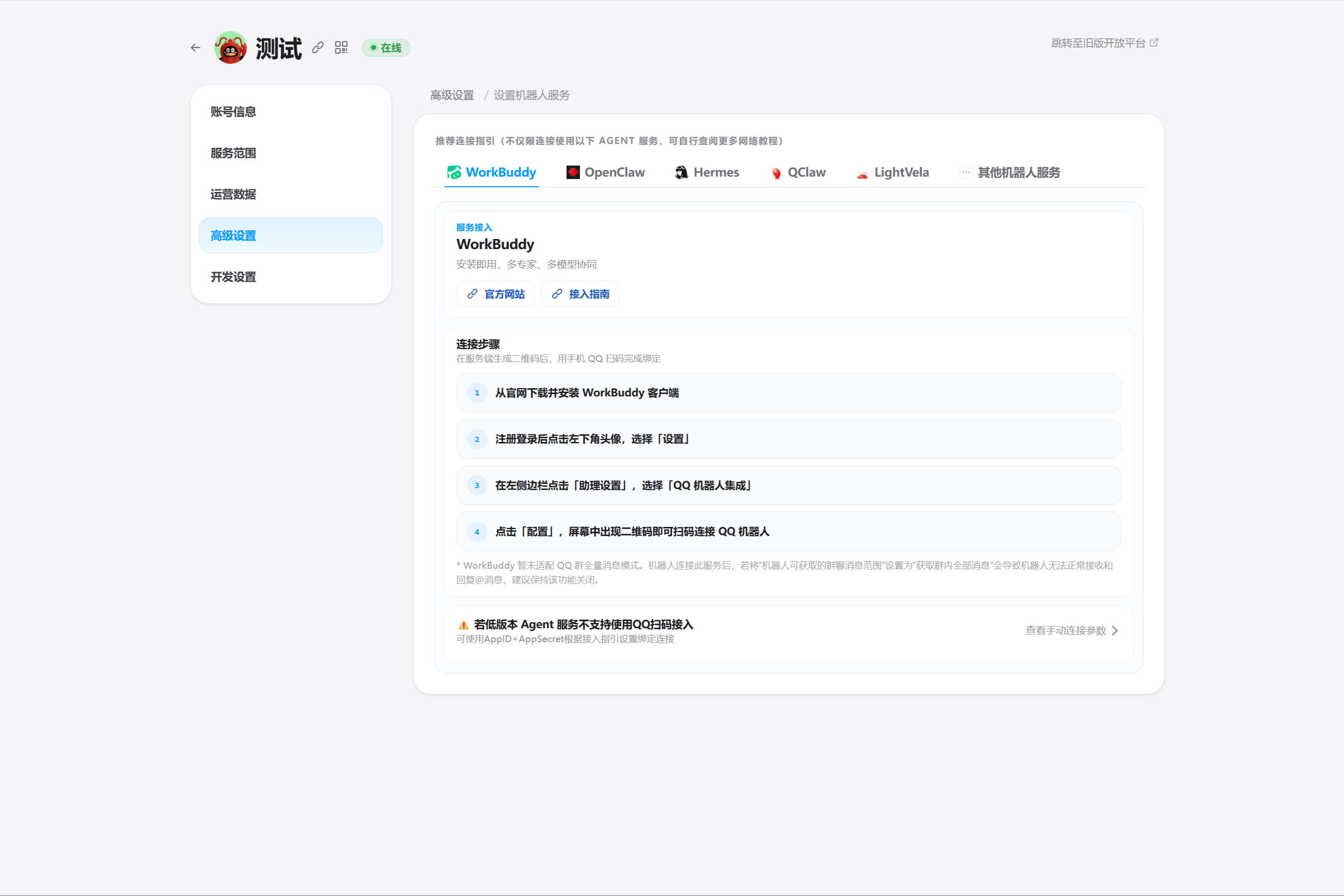Click the WorkBuddy tab logo icon
The height and width of the screenshot is (896, 1344).
[454, 173]
